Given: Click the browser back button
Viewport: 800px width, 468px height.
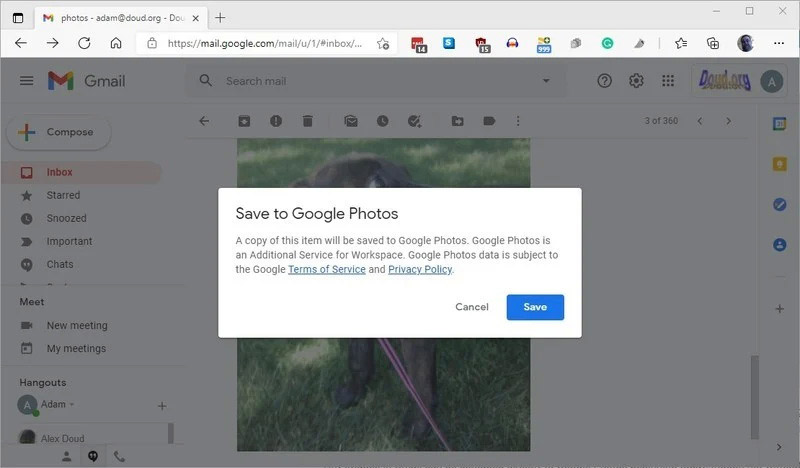Looking at the screenshot, I should (x=21, y=43).
